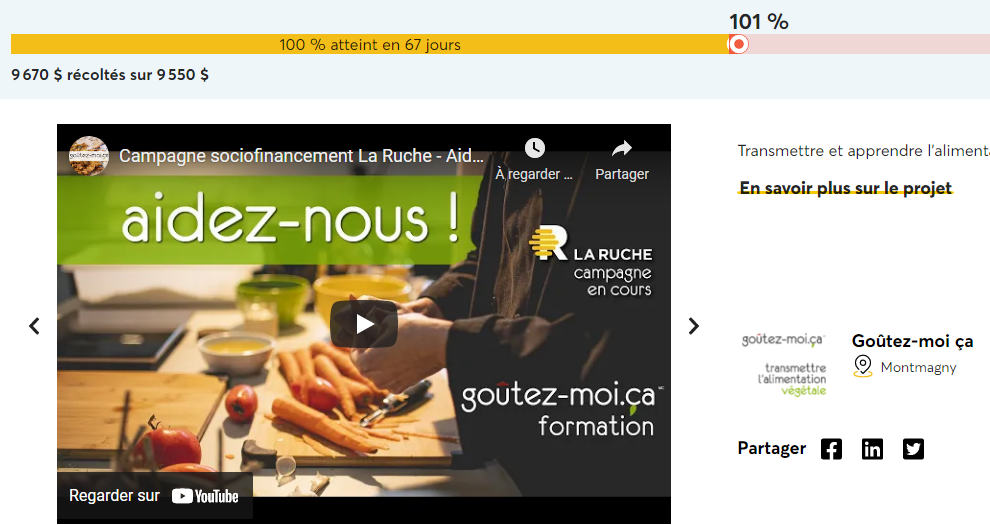This screenshot has height=525, width=990.
Task: Click the progress bar goal marker
Action: tap(738, 44)
